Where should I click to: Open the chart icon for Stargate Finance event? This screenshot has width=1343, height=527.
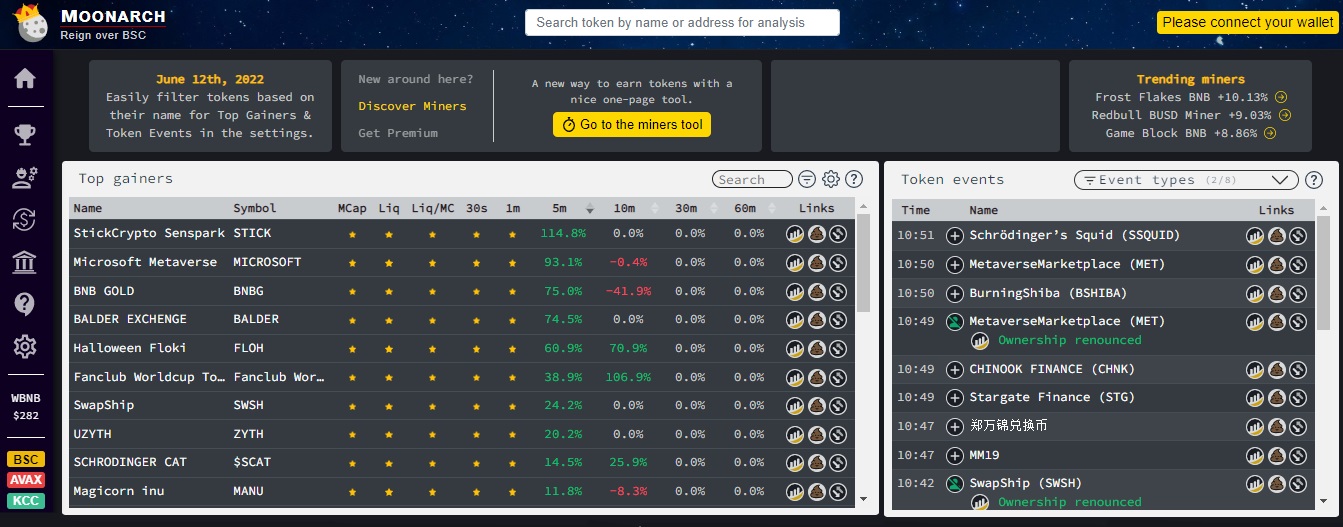coord(1255,398)
